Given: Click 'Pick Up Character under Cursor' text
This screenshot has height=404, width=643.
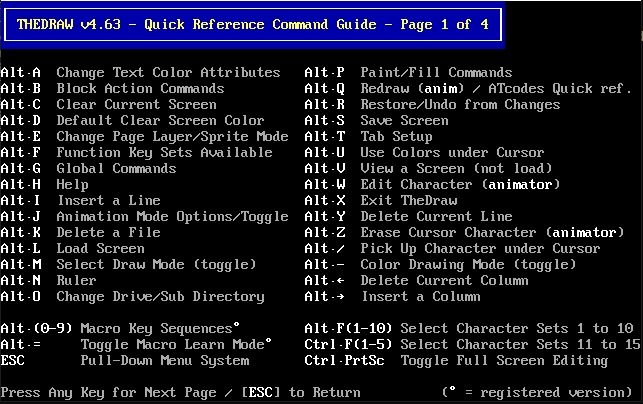Looking at the screenshot, I should 480,249.
